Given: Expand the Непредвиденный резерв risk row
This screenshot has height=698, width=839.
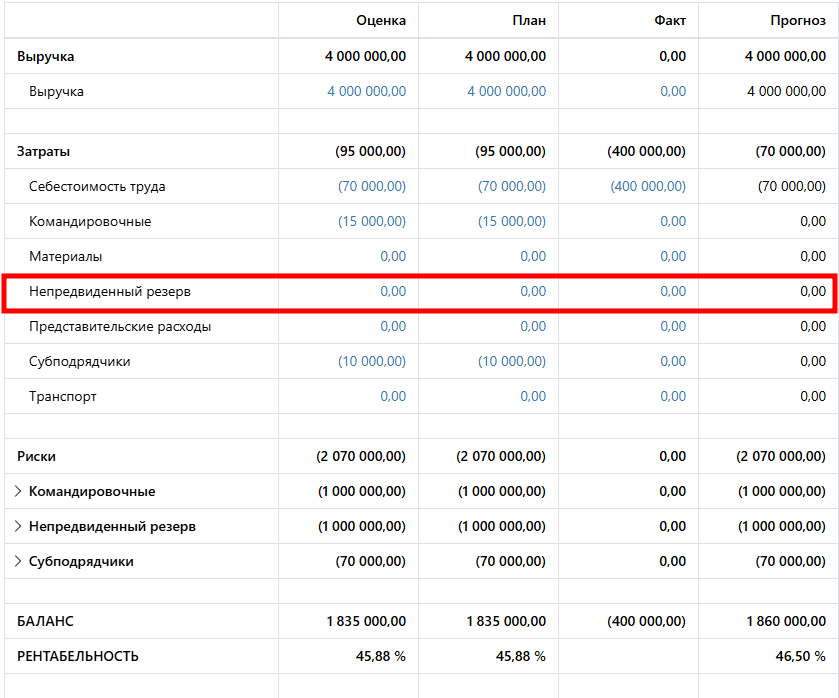Looking at the screenshot, I should click(18, 526).
